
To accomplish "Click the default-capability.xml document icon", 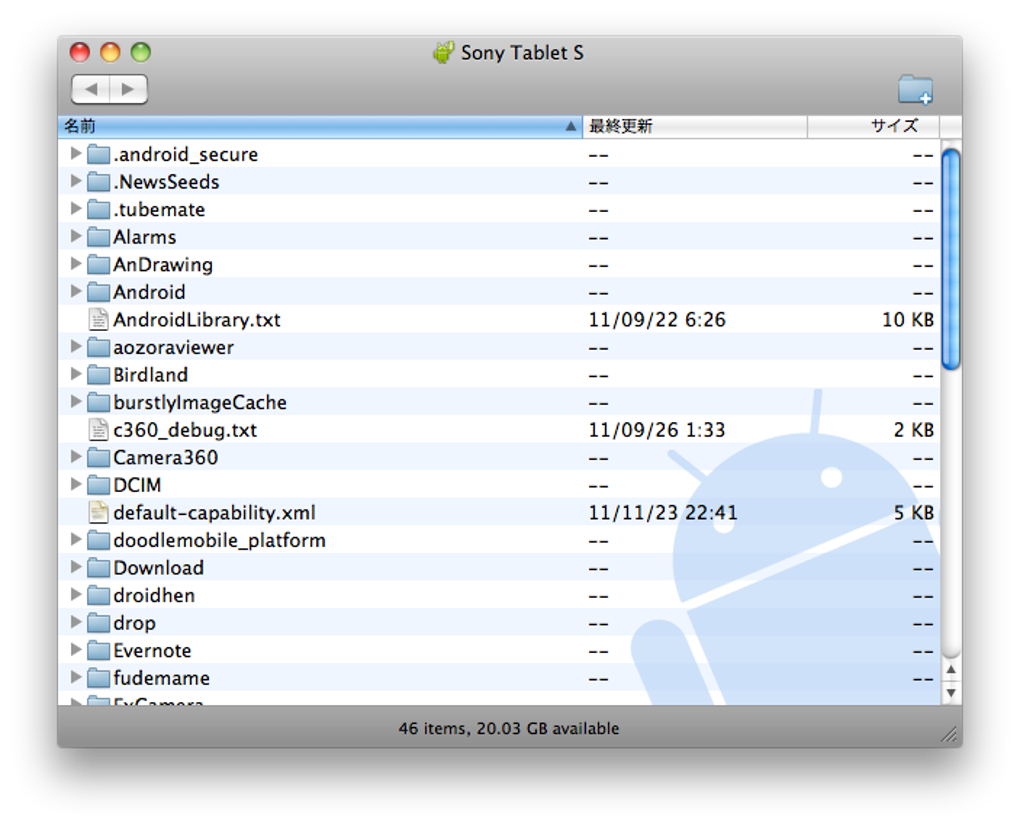I will click(98, 512).
